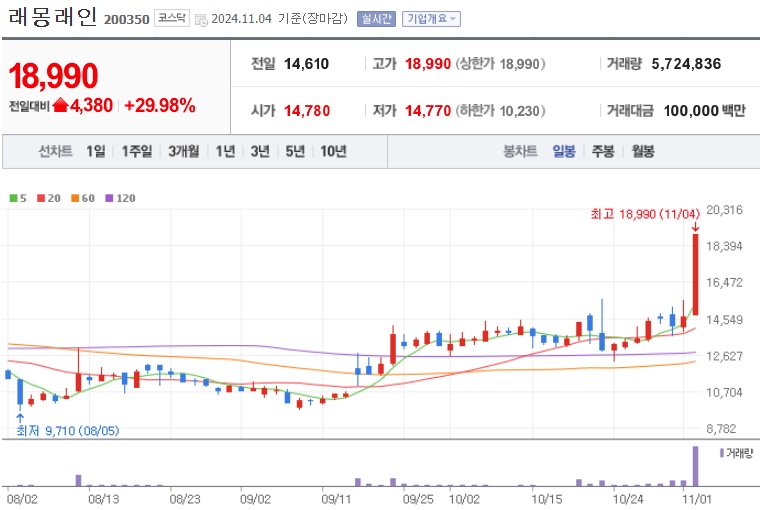Click the 12,627 price axis label
Image resolution: width=760 pixels, height=510 pixels.
pos(724,356)
